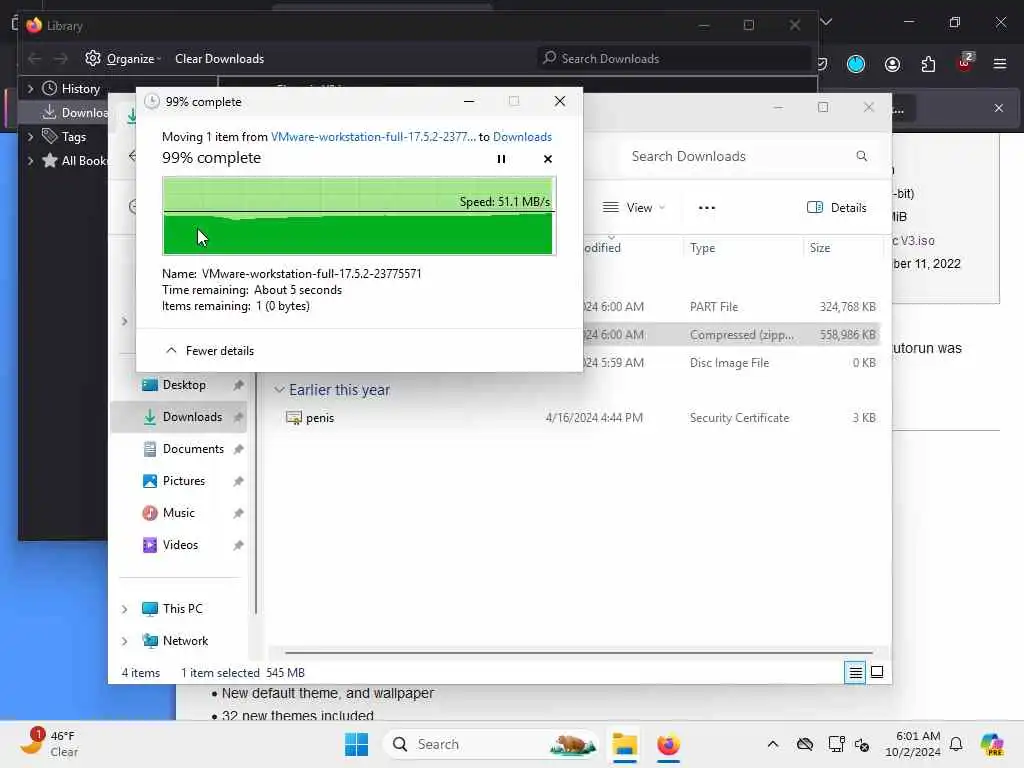
Task: Show hidden system tray icons
Action: click(773, 744)
